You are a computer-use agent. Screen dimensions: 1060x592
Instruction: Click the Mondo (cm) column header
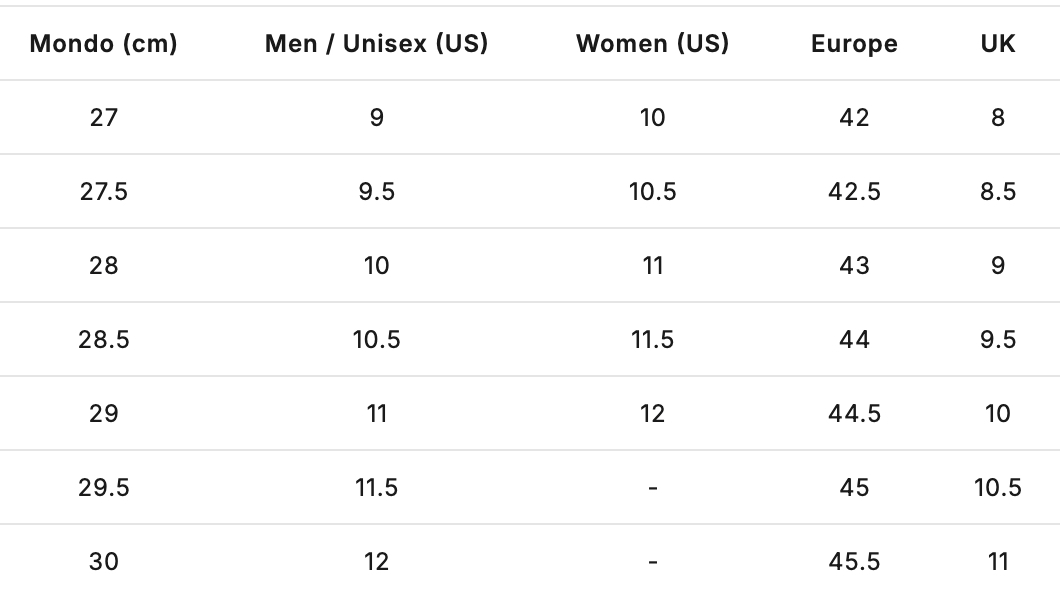click(x=103, y=44)
